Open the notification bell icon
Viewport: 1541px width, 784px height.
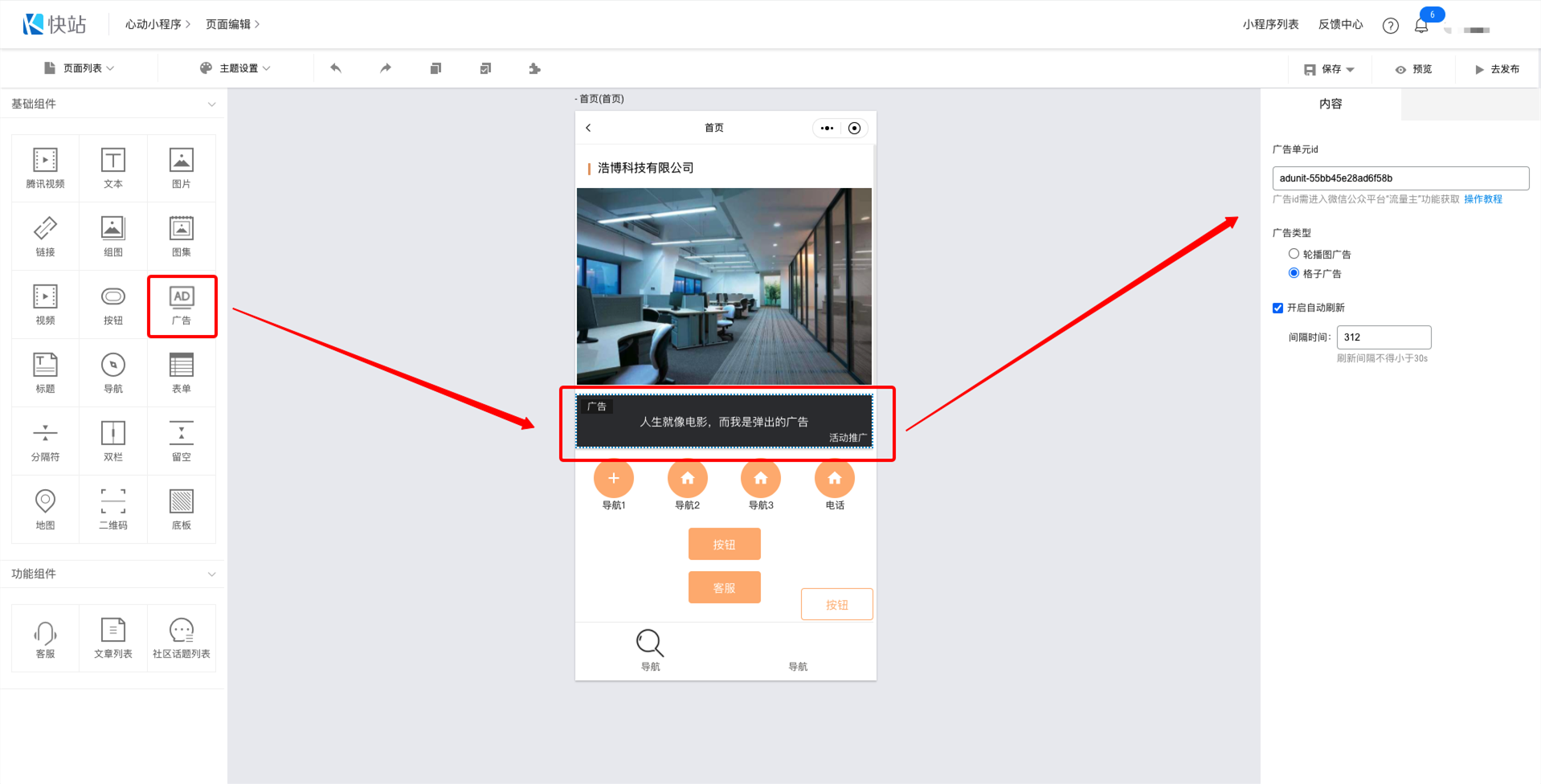[1421, 26]
